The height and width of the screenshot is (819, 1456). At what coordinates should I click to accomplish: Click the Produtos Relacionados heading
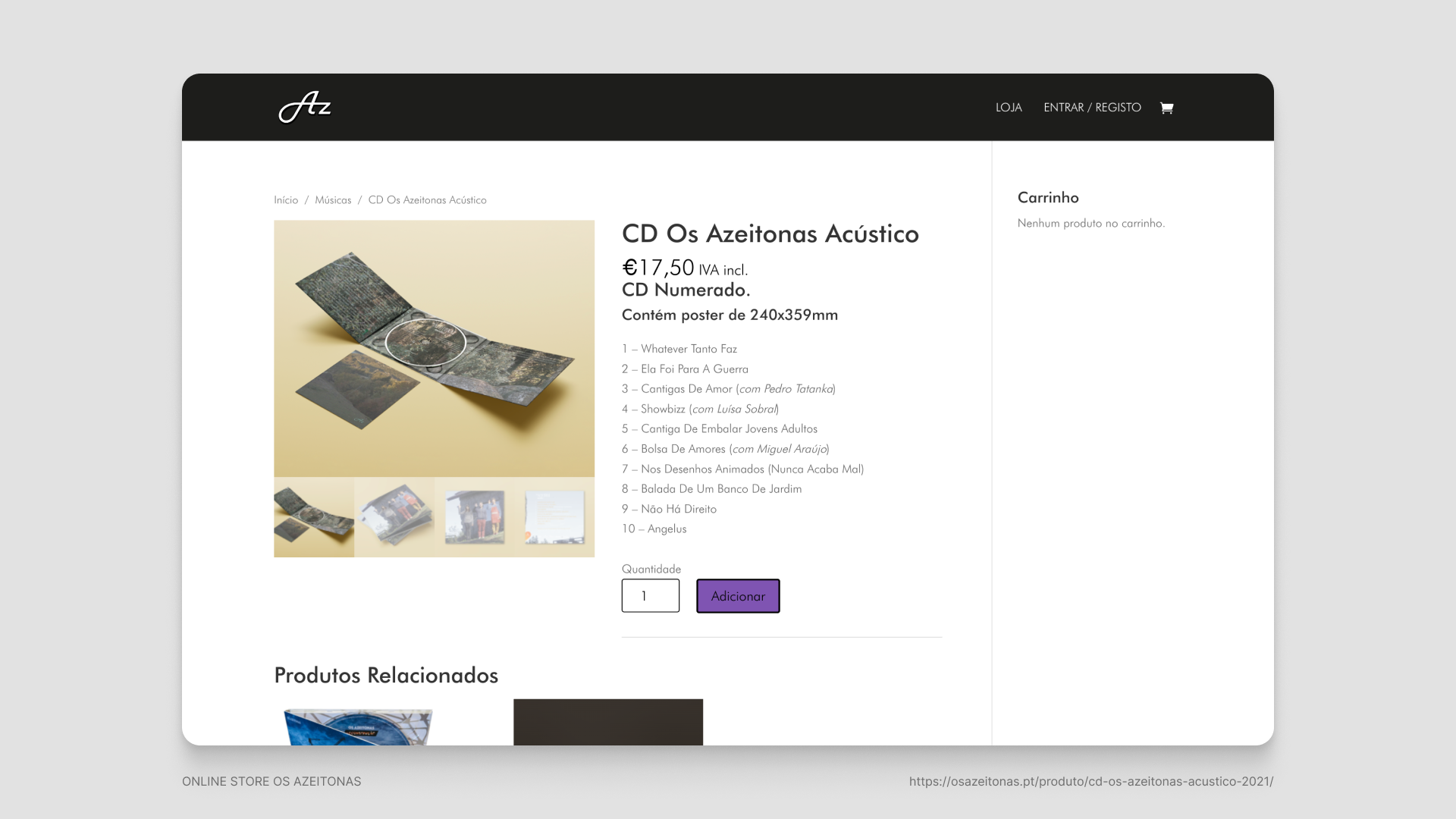(x=386, y=675)
